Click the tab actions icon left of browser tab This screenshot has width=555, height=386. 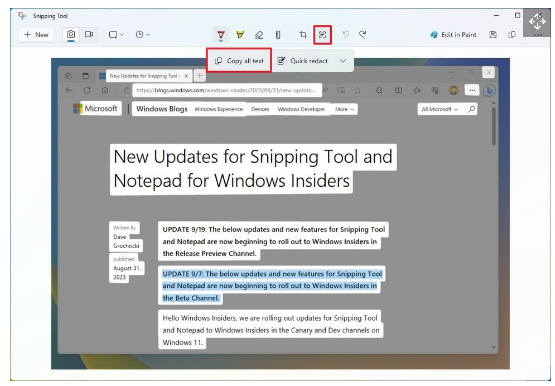[85, 76]
